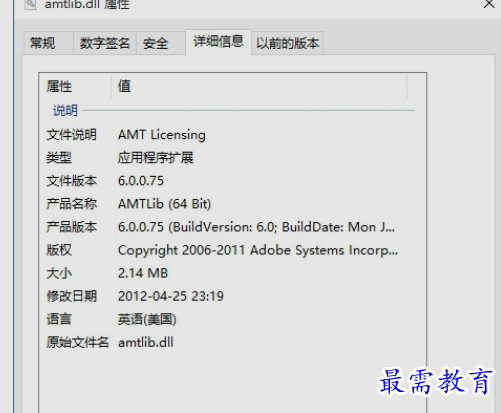Click the value AMT Licensing
501x413 pixels.
coord(162,135)
